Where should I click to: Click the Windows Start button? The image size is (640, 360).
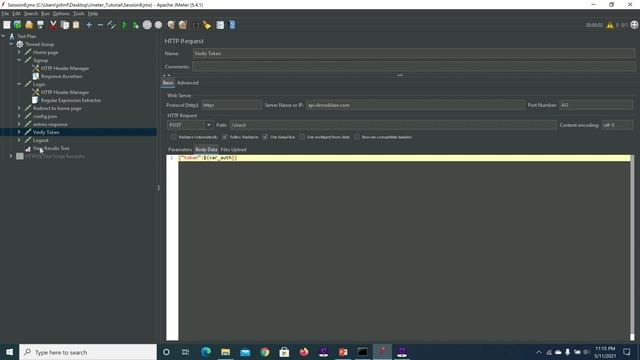(x=9, y=352)
